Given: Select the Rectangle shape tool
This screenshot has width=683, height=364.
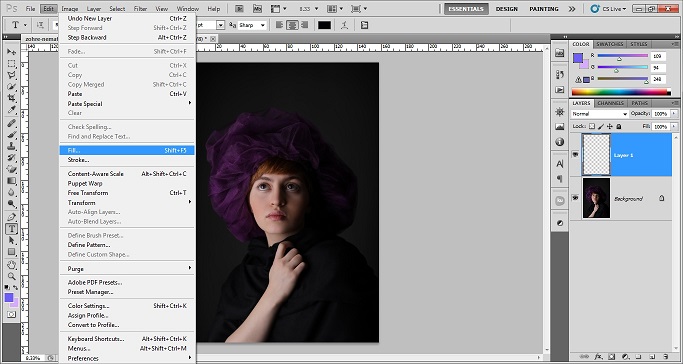Looking at the screenshot, I should [11, 252].
